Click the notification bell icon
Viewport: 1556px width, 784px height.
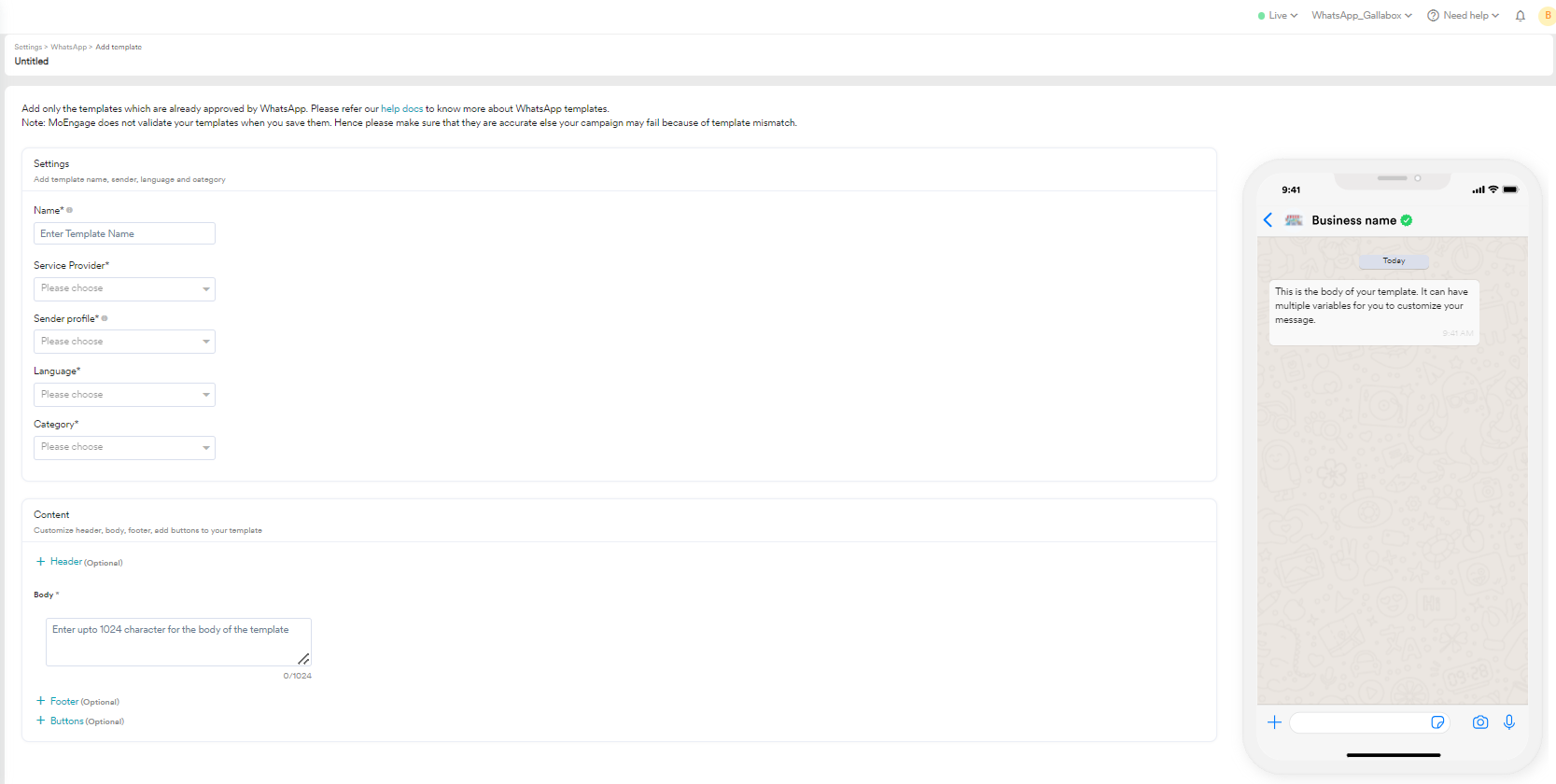click(x=1521, y=16)
